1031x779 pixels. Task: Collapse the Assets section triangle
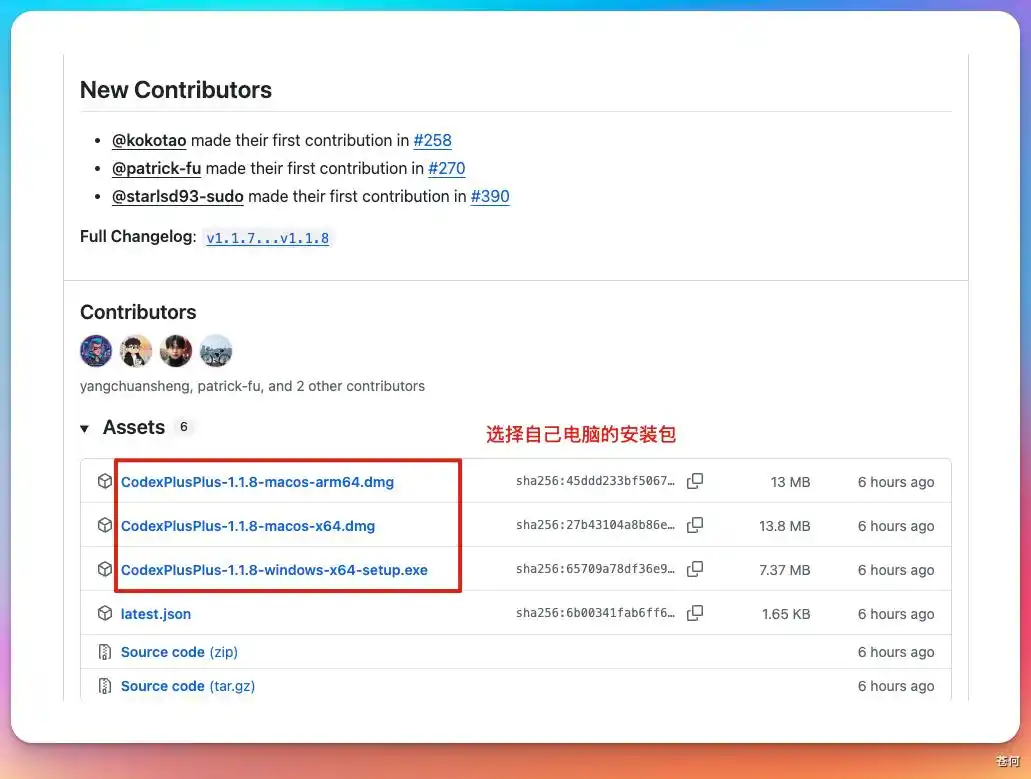coord(84,429)
